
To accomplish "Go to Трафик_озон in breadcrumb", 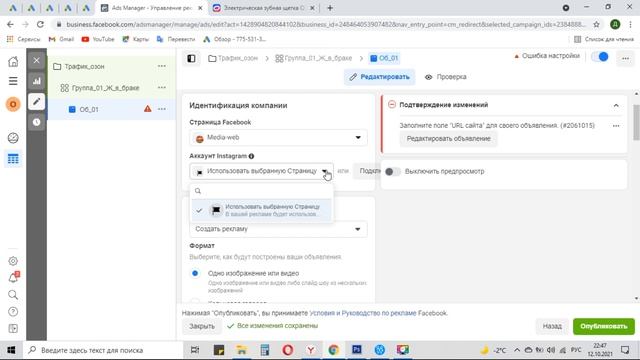I will pos(233,58).
